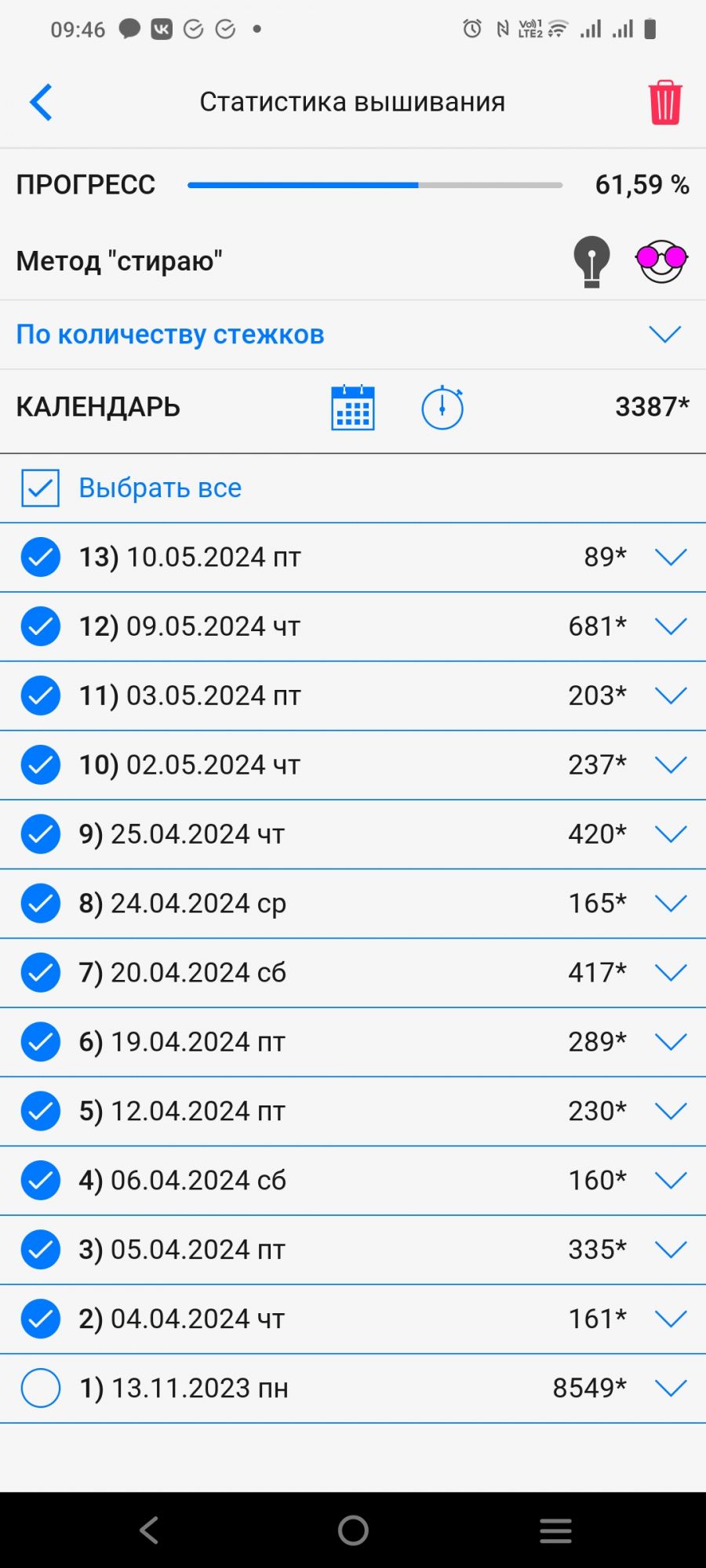Select the 13.11.2023 entry circle
706x1568 pixels.
(41, 1388)
